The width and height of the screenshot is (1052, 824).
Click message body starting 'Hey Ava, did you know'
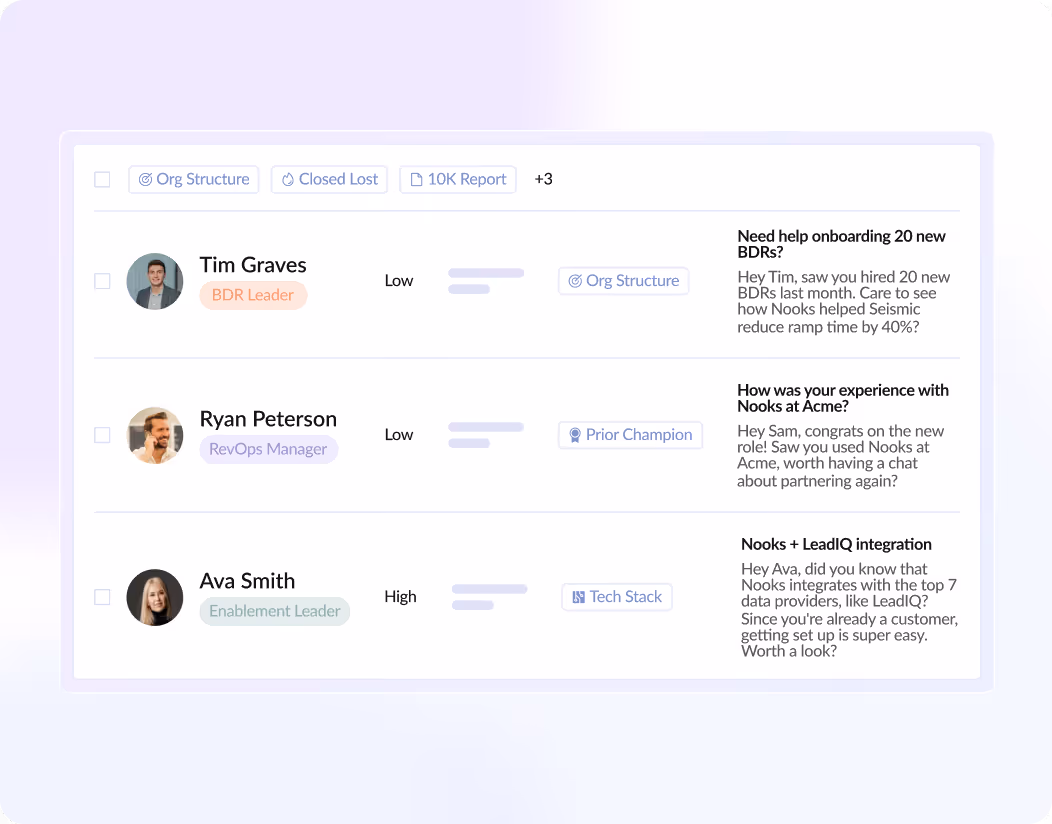pyautogui.click(x=849, y=610)
